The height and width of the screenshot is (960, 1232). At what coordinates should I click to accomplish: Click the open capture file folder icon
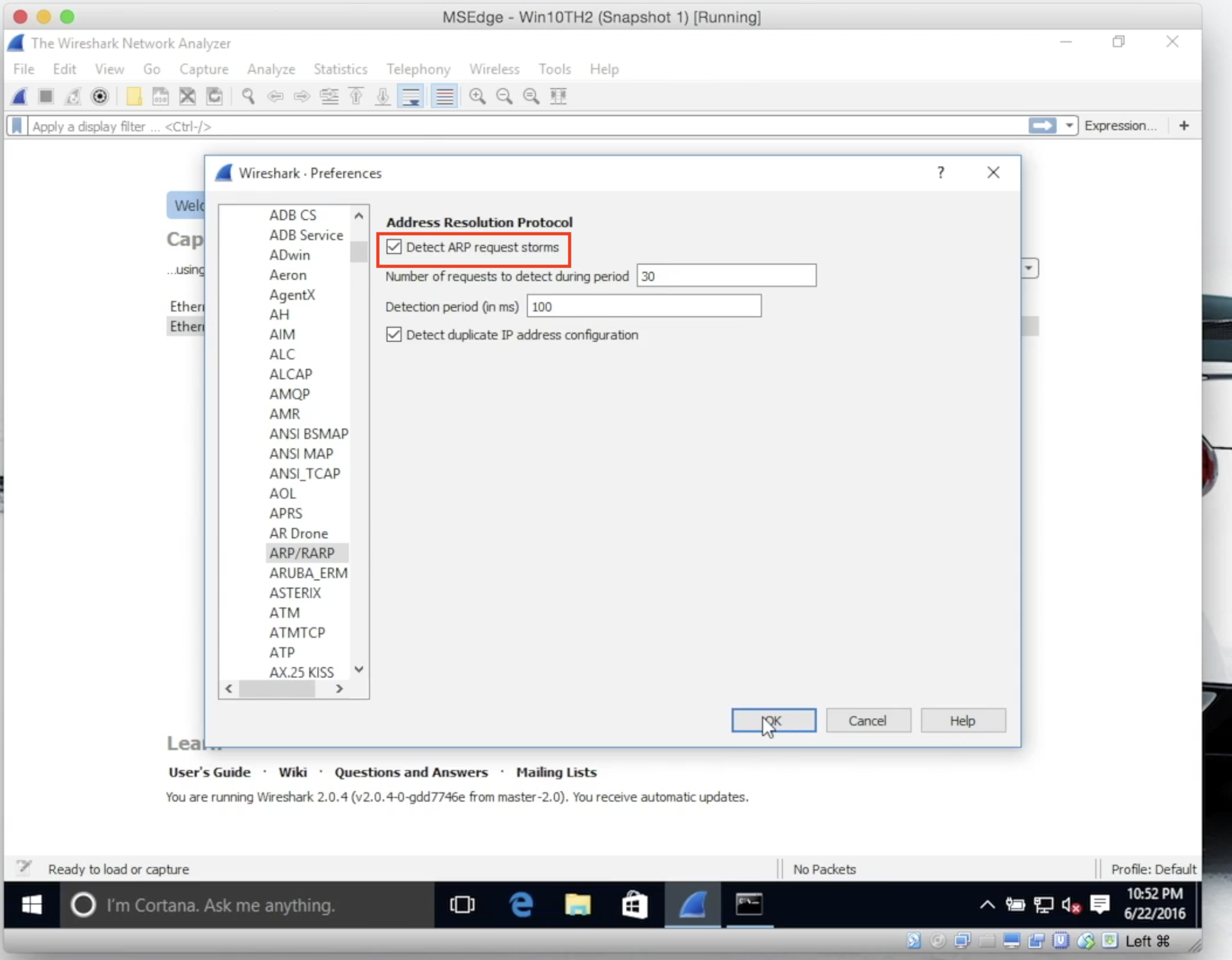click(x=133, y=96)
